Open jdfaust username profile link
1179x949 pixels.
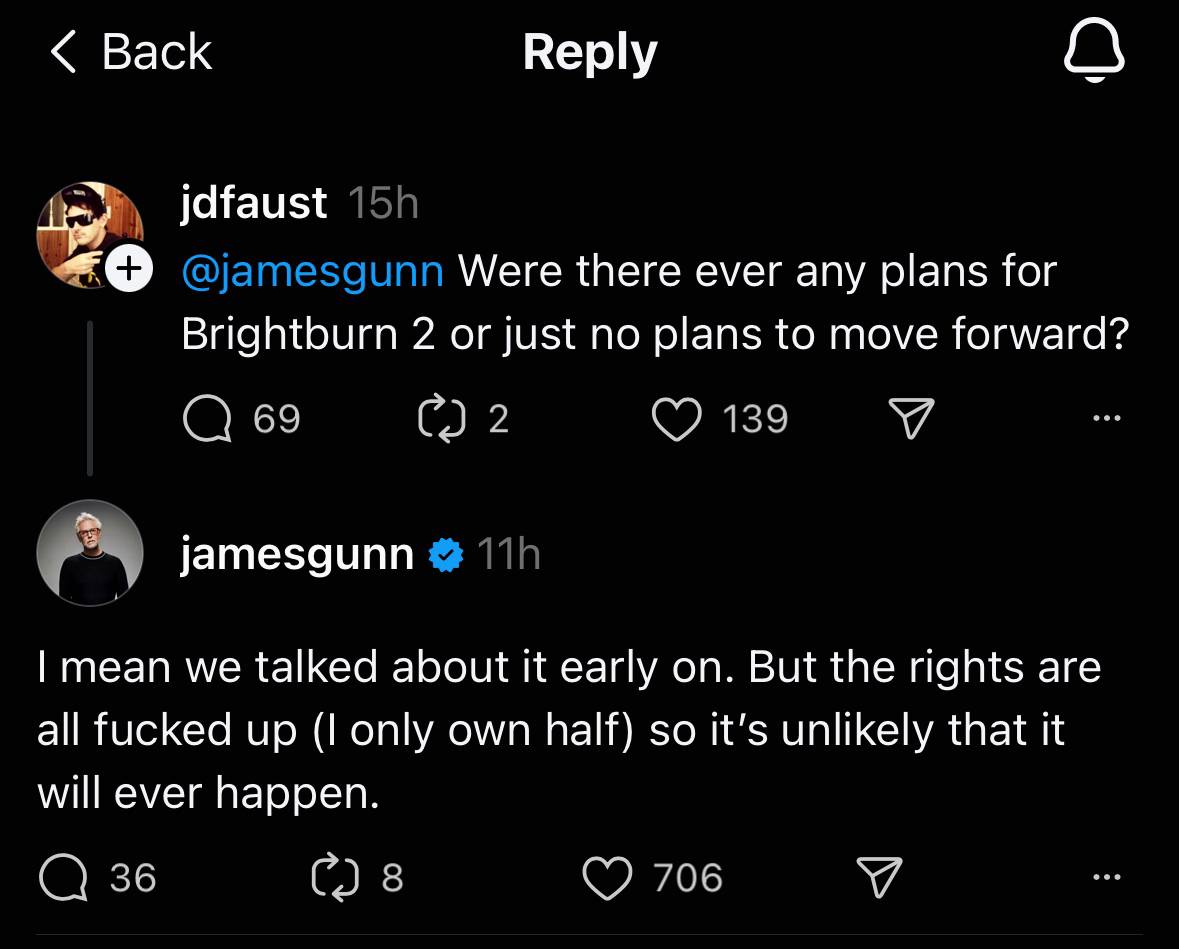click(254, 203)
